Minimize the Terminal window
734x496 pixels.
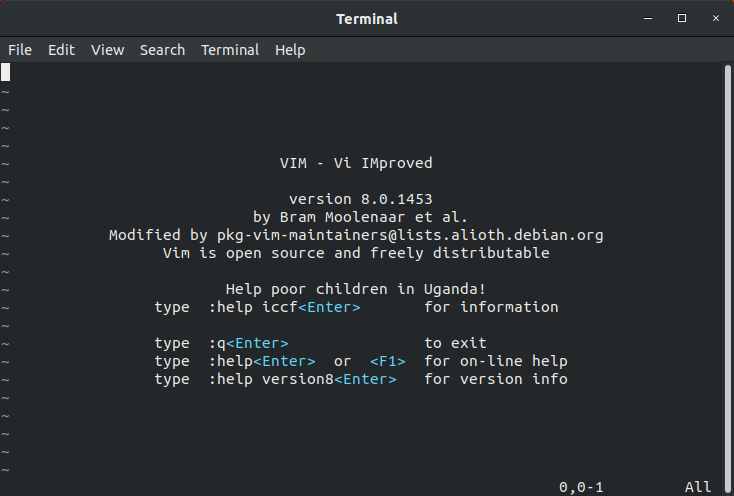coord(648,19)
